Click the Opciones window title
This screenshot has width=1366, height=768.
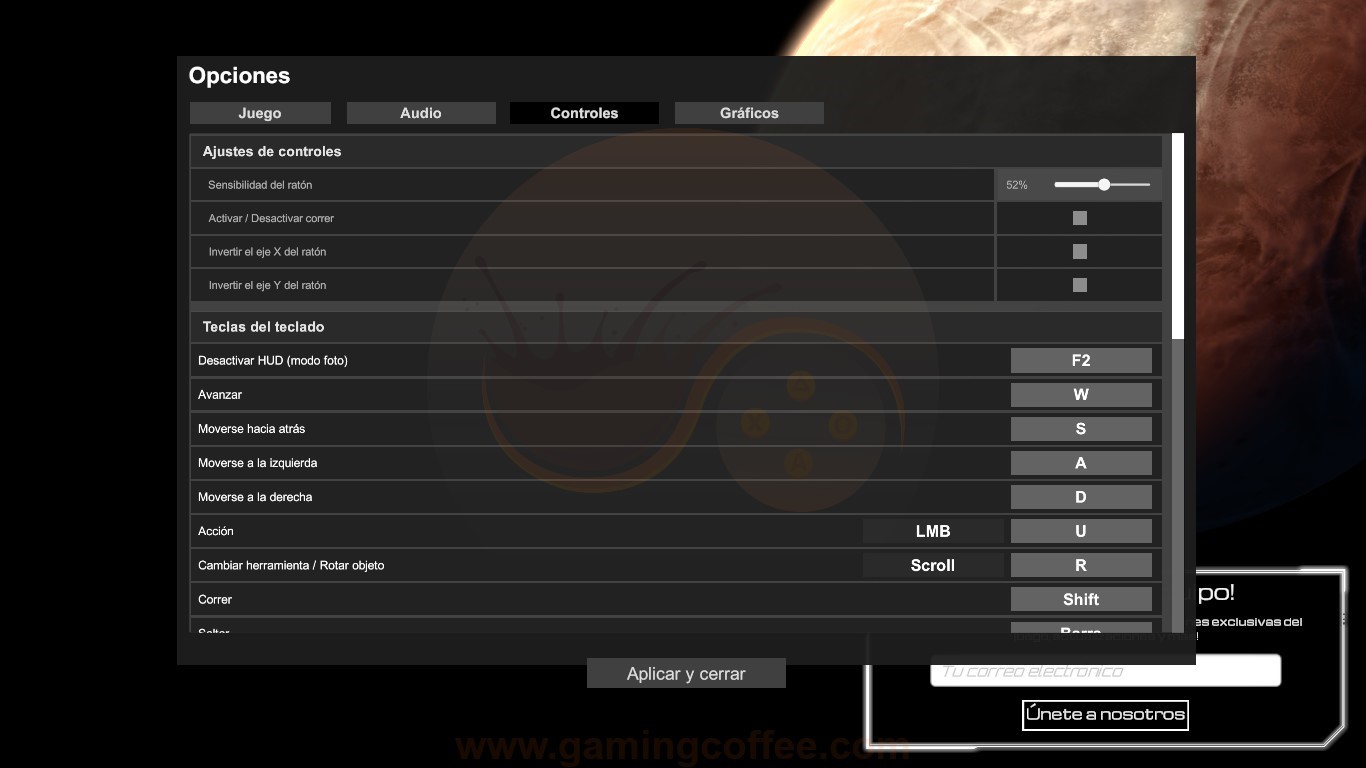[x=239, y=76]
